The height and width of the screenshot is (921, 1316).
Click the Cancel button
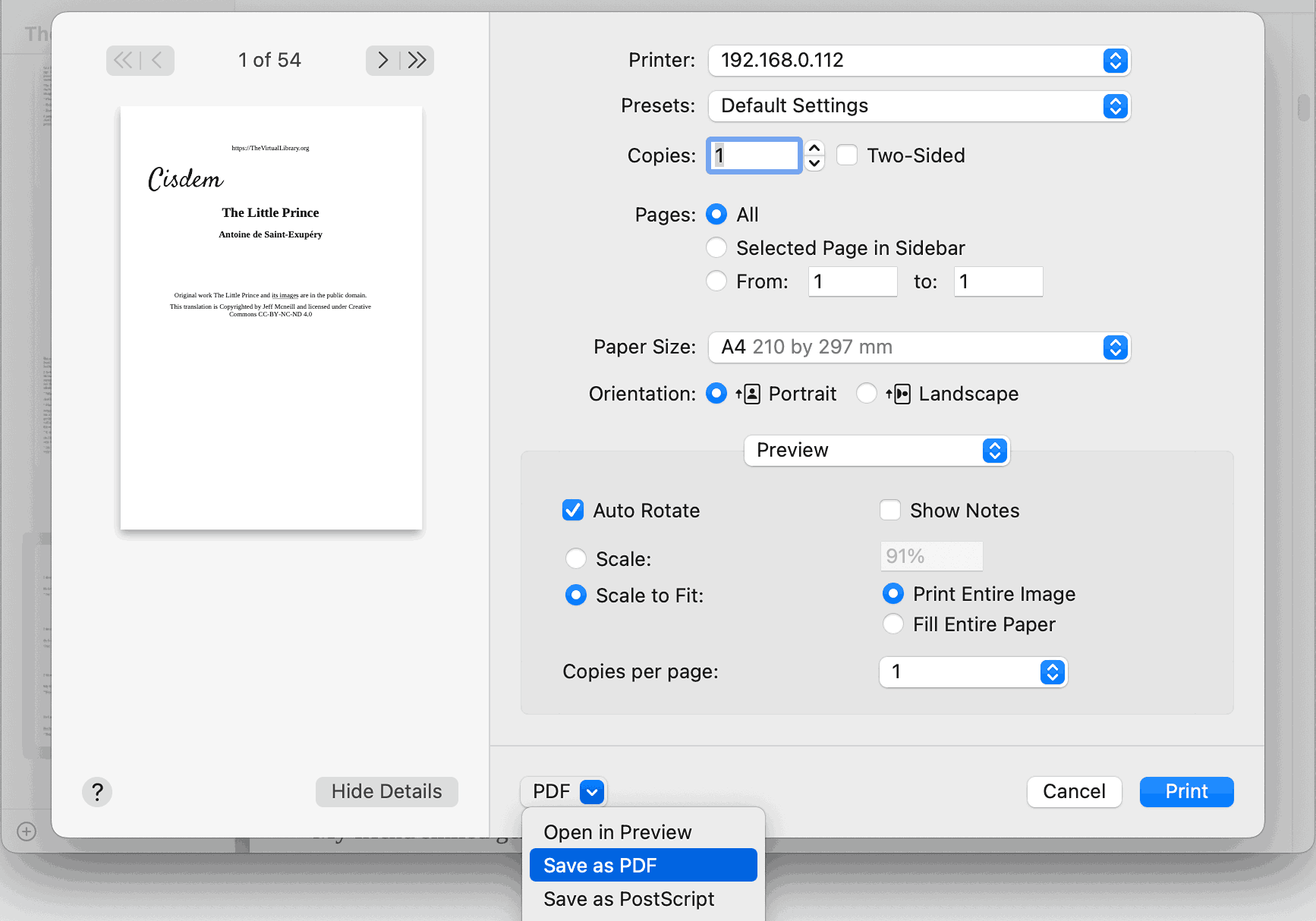pyautogui.click(x=1074, y=792)
